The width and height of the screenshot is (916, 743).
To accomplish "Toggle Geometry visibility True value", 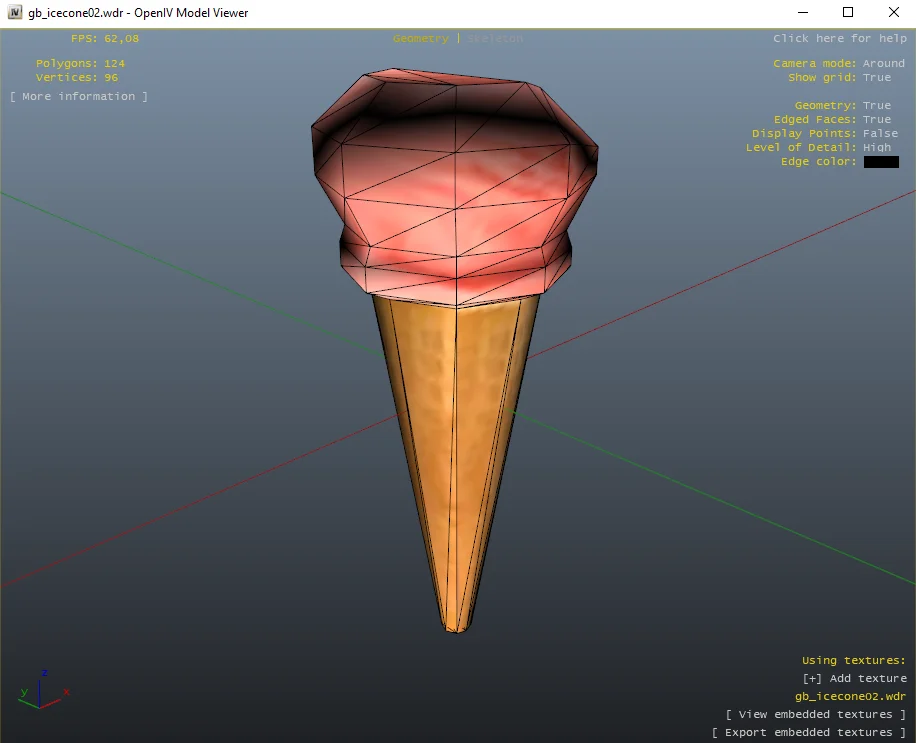I will click(x=876, y=105).
